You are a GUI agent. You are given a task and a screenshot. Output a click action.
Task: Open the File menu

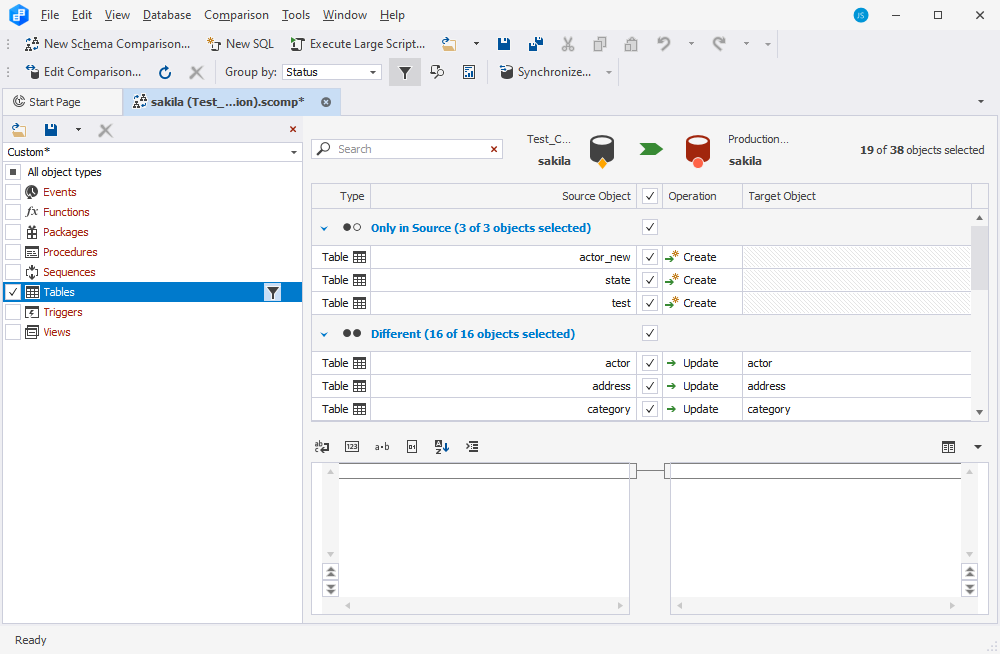[x=50, y=15]
